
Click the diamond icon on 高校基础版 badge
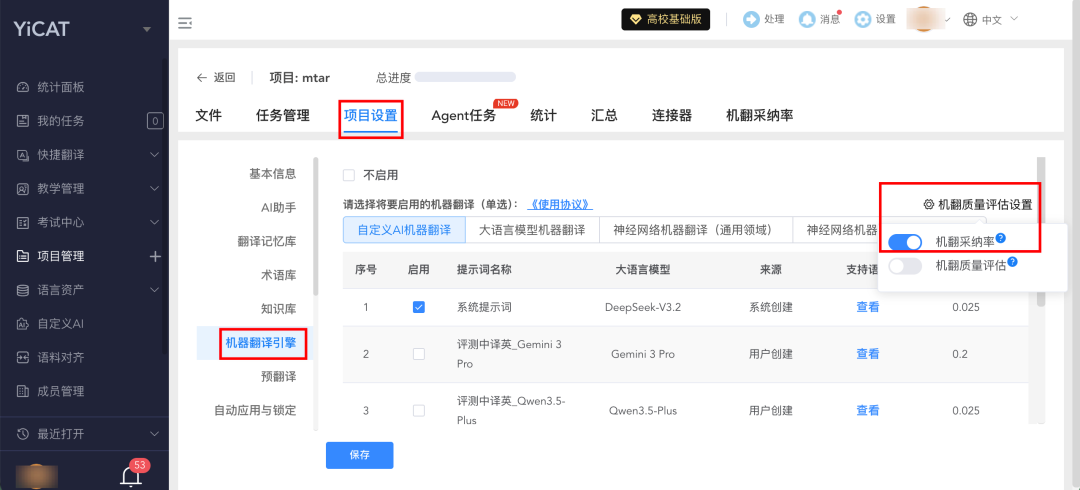point(636,19)
